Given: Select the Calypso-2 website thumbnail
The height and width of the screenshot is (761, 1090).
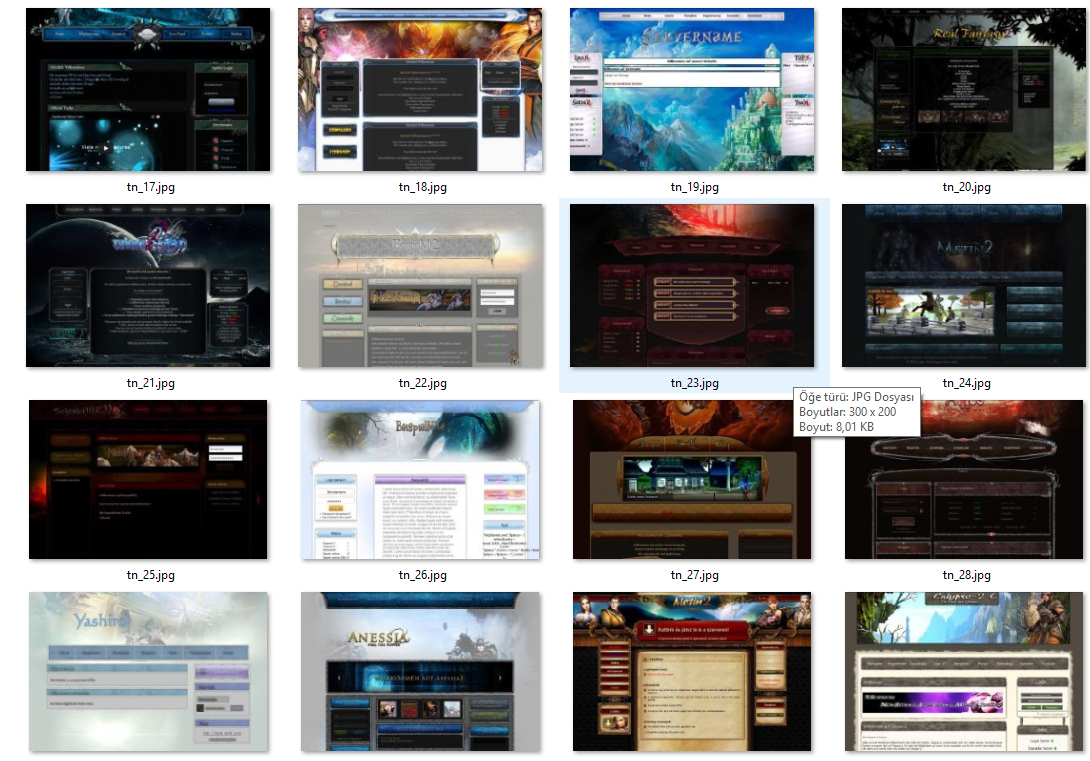Looking at the screenshot, I should 963,671.
